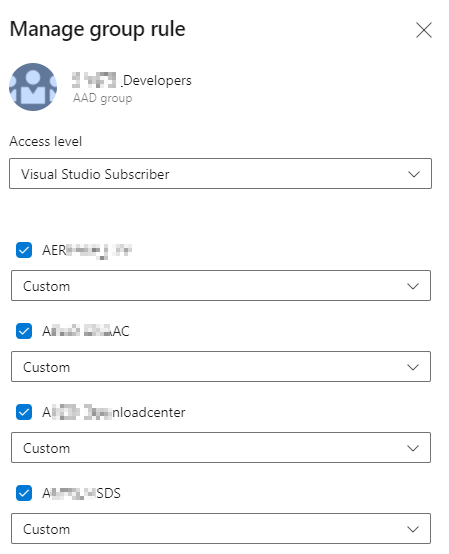Uncheck the project checkbox ending with AC
The width and height of the screenshot is (449, 554).
(24, 331)
